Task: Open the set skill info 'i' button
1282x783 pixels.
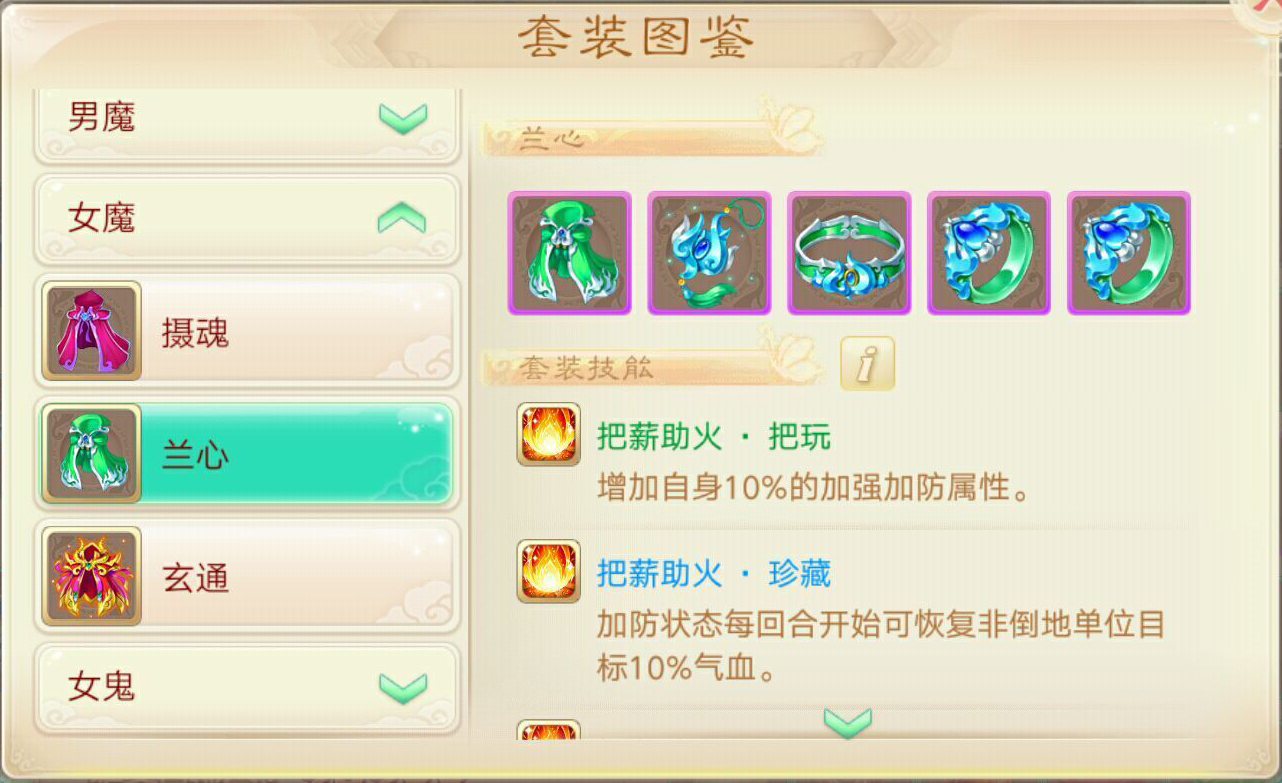Action: coord(867,363)
